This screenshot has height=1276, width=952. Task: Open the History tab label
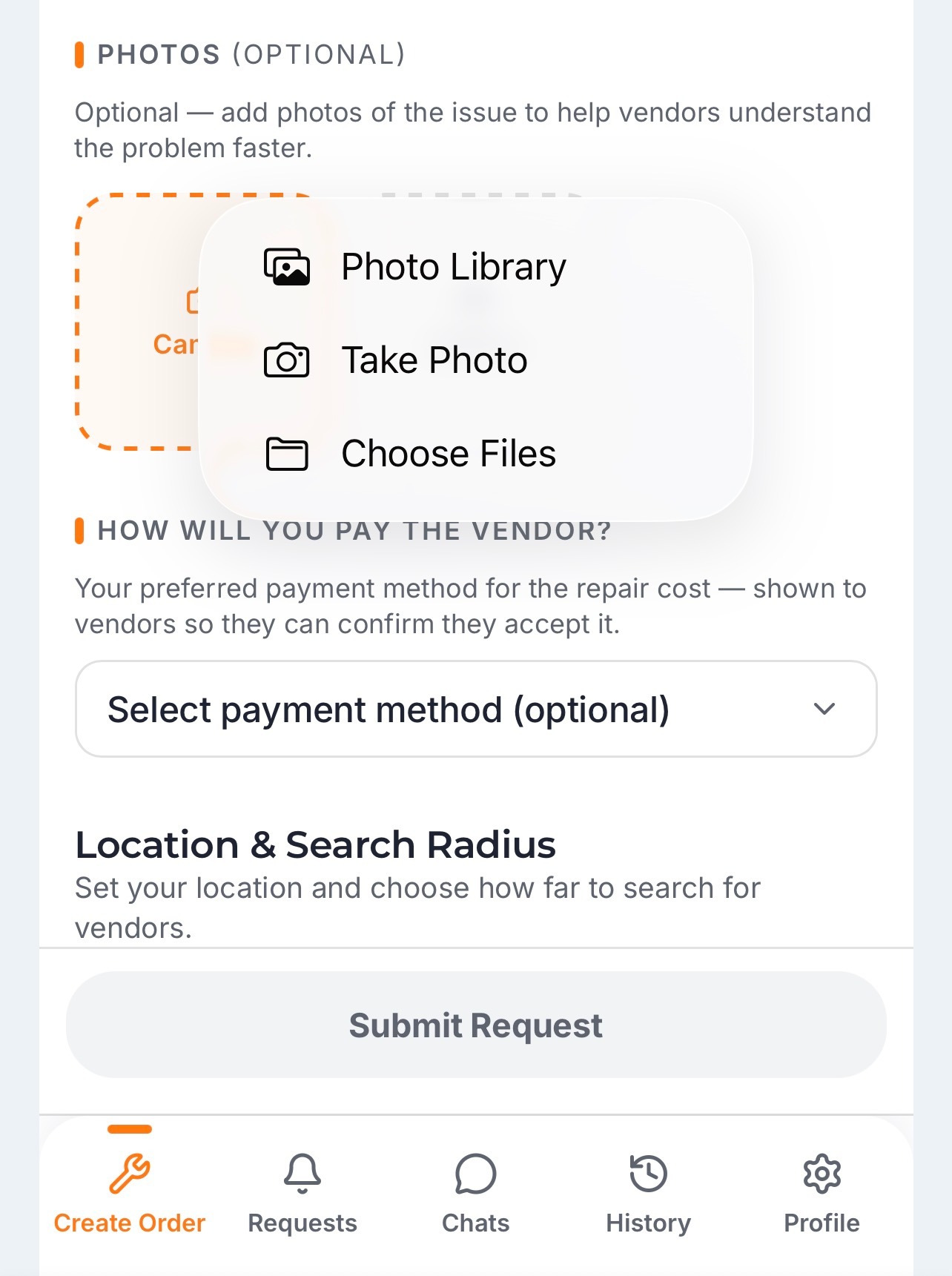click(x=649, y=1223)
